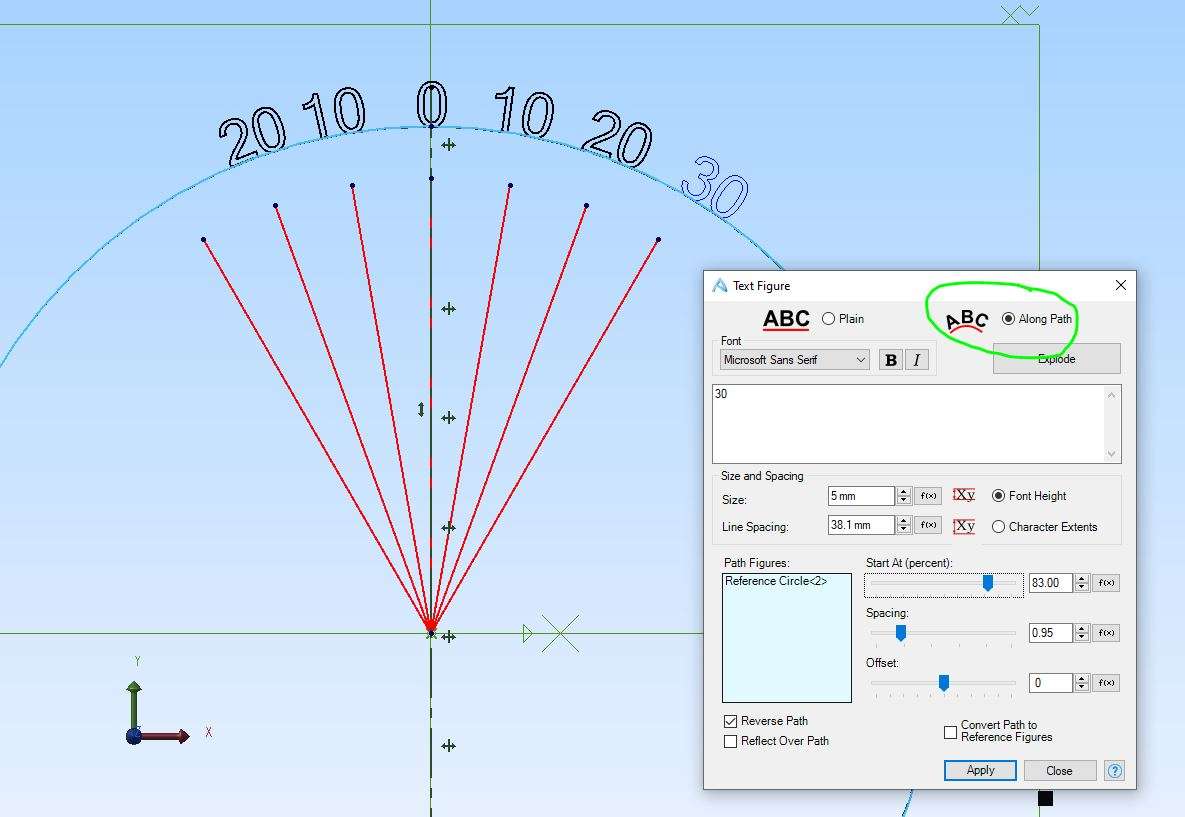The image size is (1185, 817).
Task: Select the Plain text radio button
Action: click(x=828, y=319)
